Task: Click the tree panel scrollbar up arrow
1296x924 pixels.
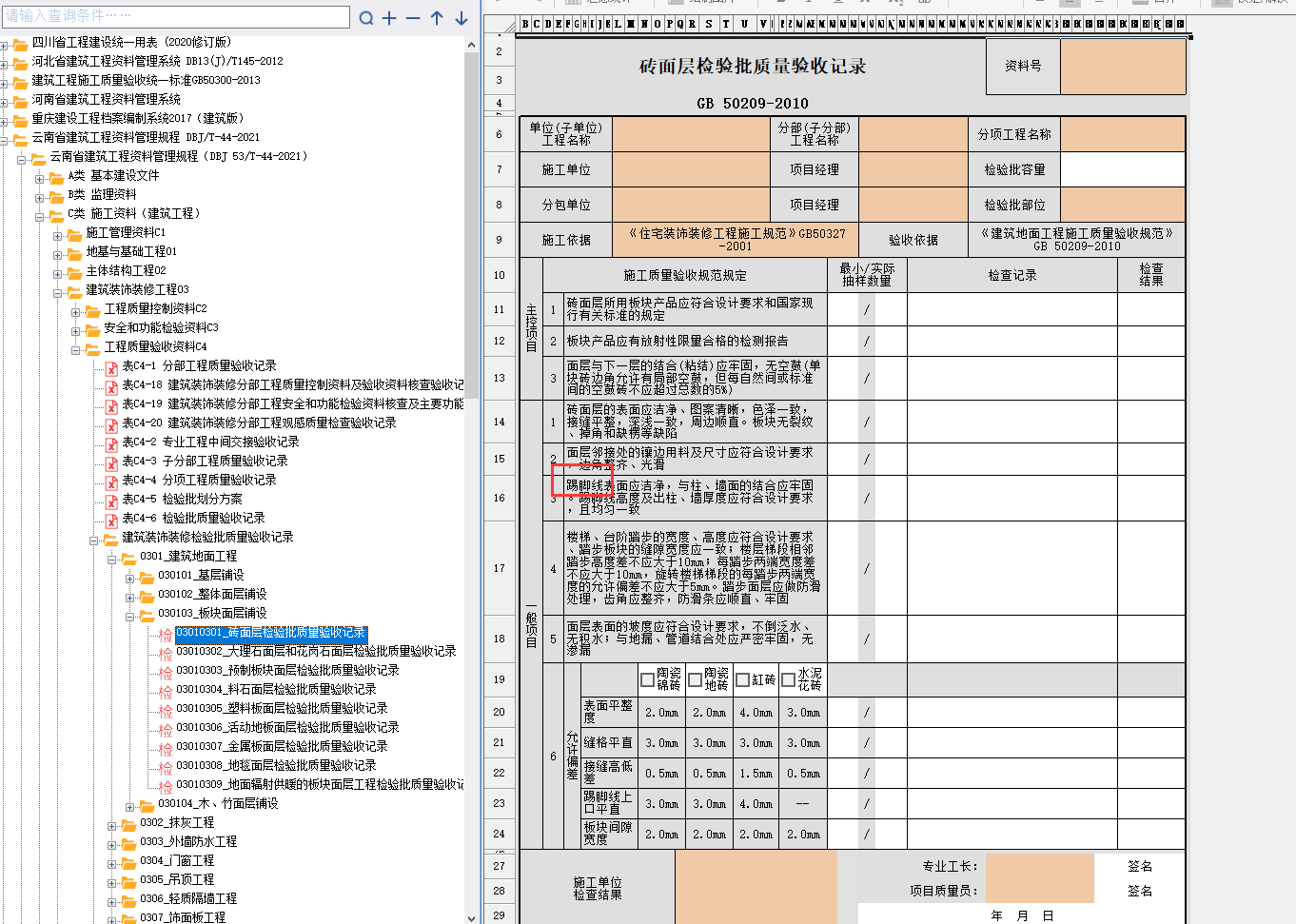Action: (x=472, y=45)
